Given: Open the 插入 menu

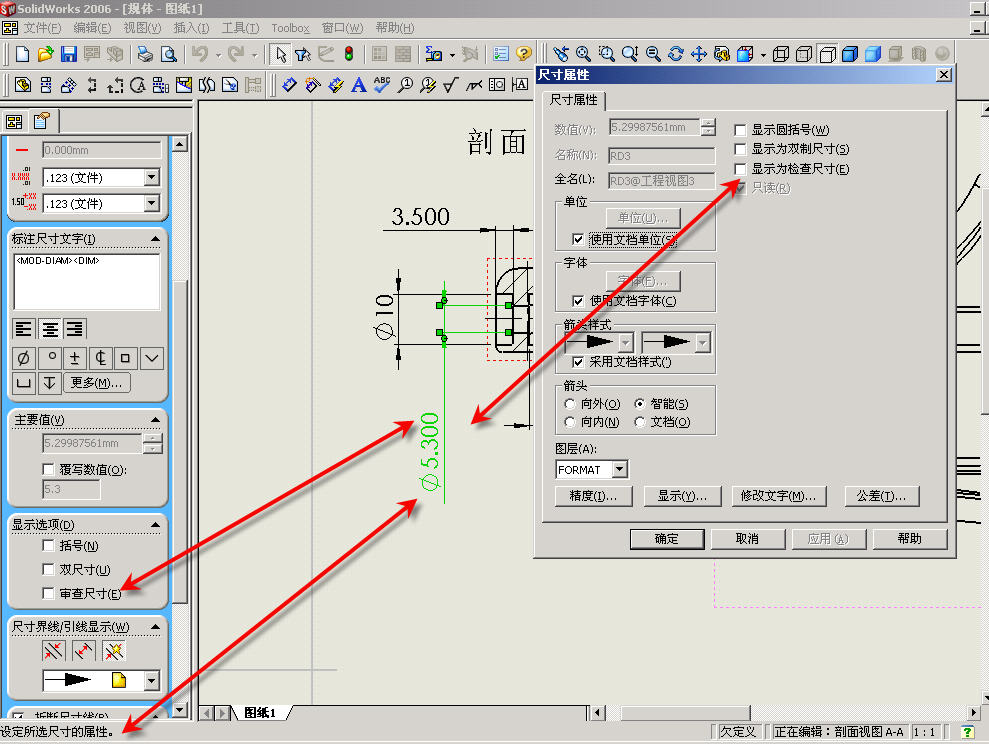Looking at the screenshot, I should (191, 28).
